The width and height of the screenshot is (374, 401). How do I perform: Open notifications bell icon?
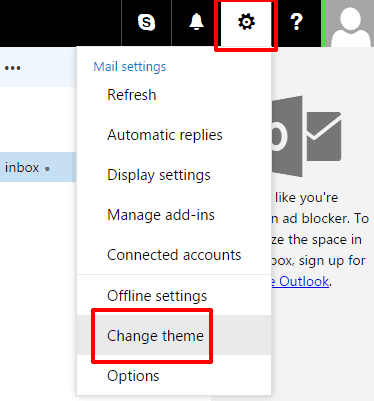[x=196, y=23]
